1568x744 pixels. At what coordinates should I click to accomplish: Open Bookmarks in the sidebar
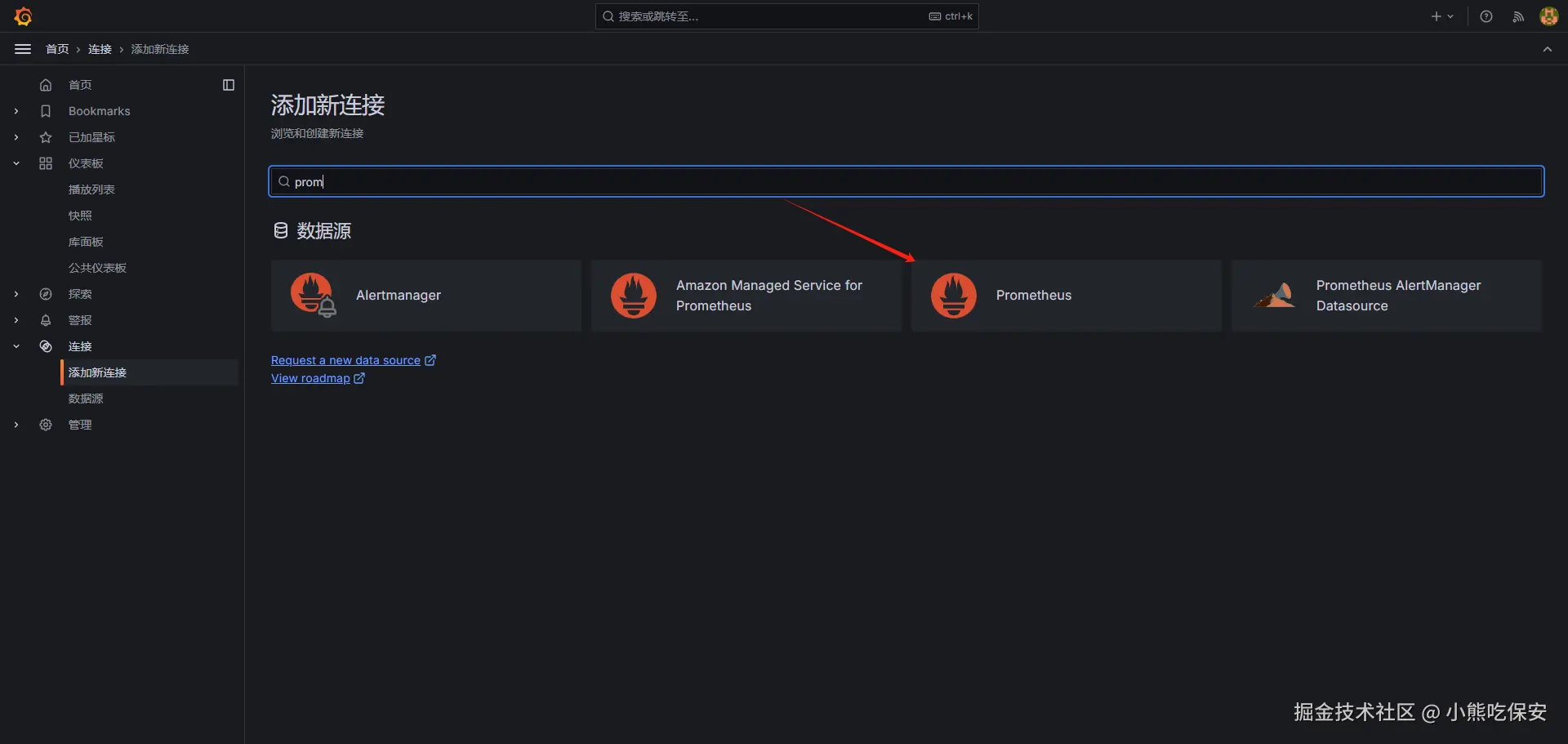click(100, 111)
